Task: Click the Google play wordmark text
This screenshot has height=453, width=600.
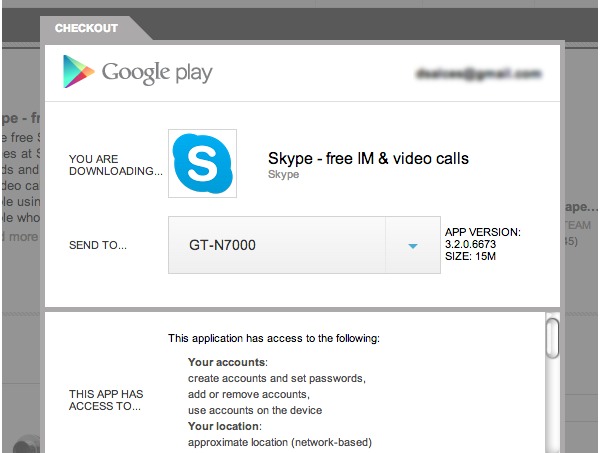Action: coord(157,73)
